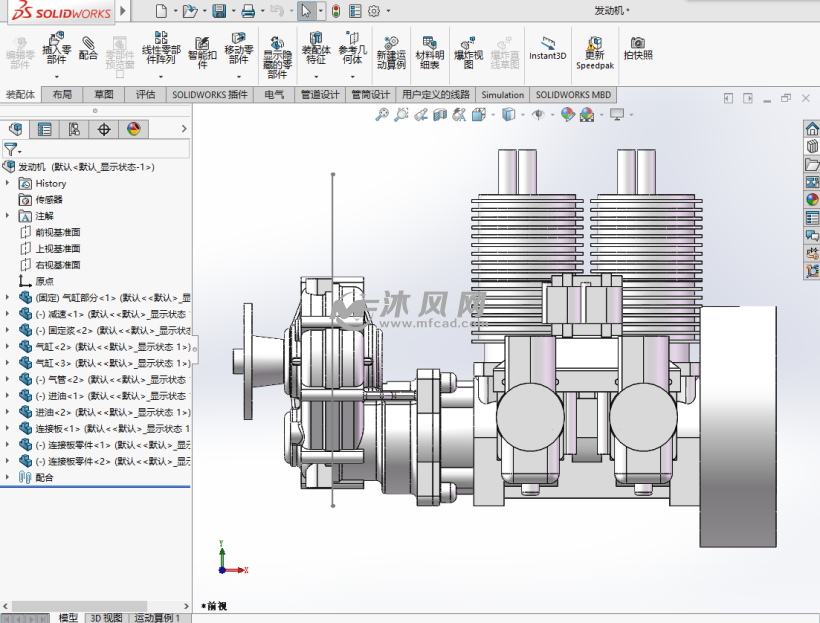This screenshot has height=623, width=820.
Task: Open the ConfigurationManager tab icon
Action: [x=74, y=129]
